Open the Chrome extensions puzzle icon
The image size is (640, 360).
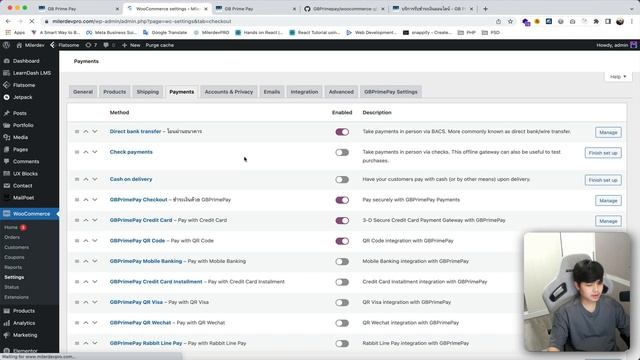[596, 21]
